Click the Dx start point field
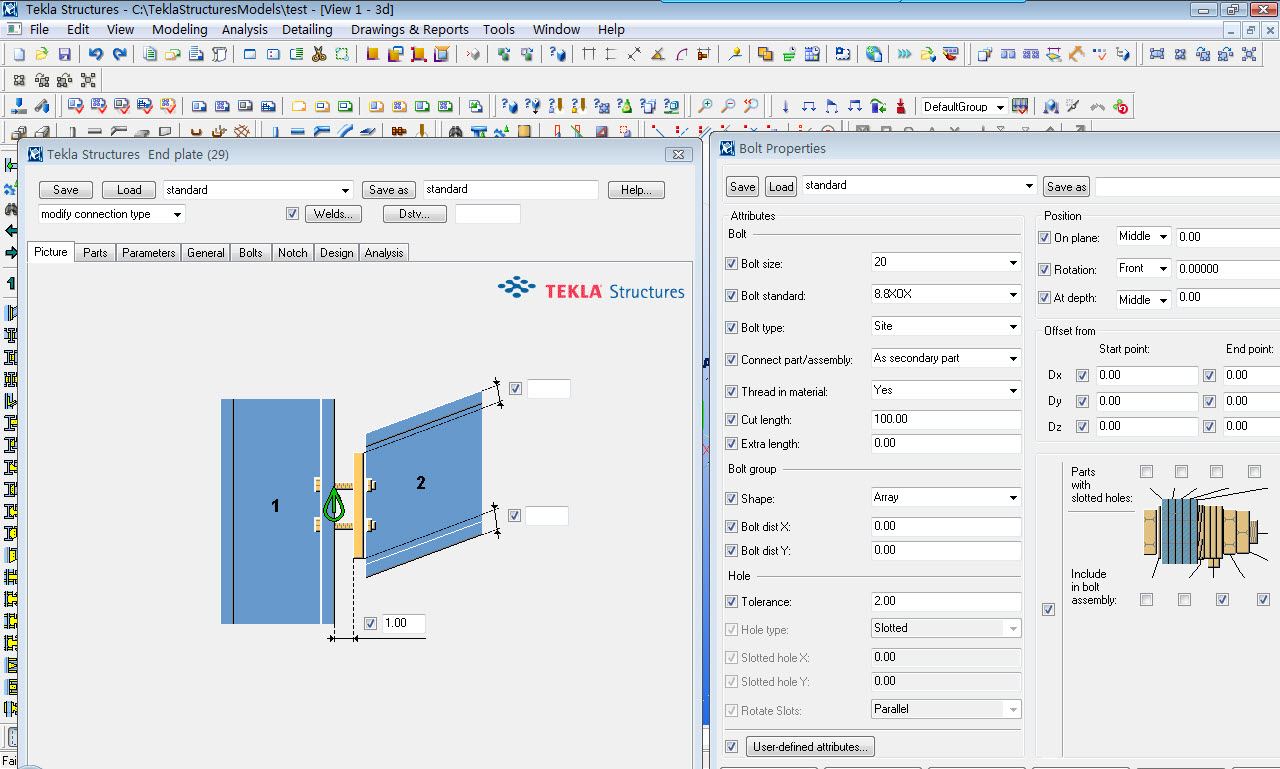The image size is (1280, 769). (x=1147, y=376)
